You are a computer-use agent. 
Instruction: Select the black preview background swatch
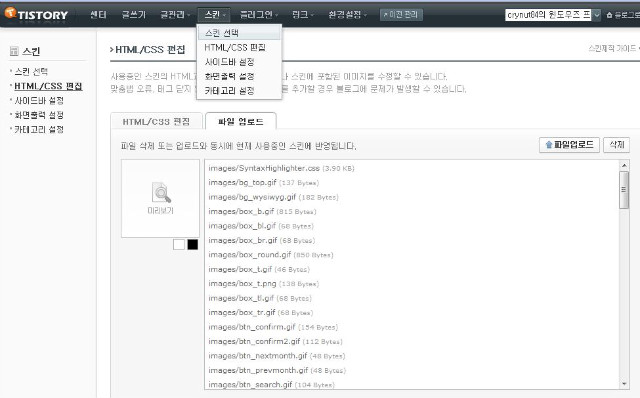click(193, 245)
